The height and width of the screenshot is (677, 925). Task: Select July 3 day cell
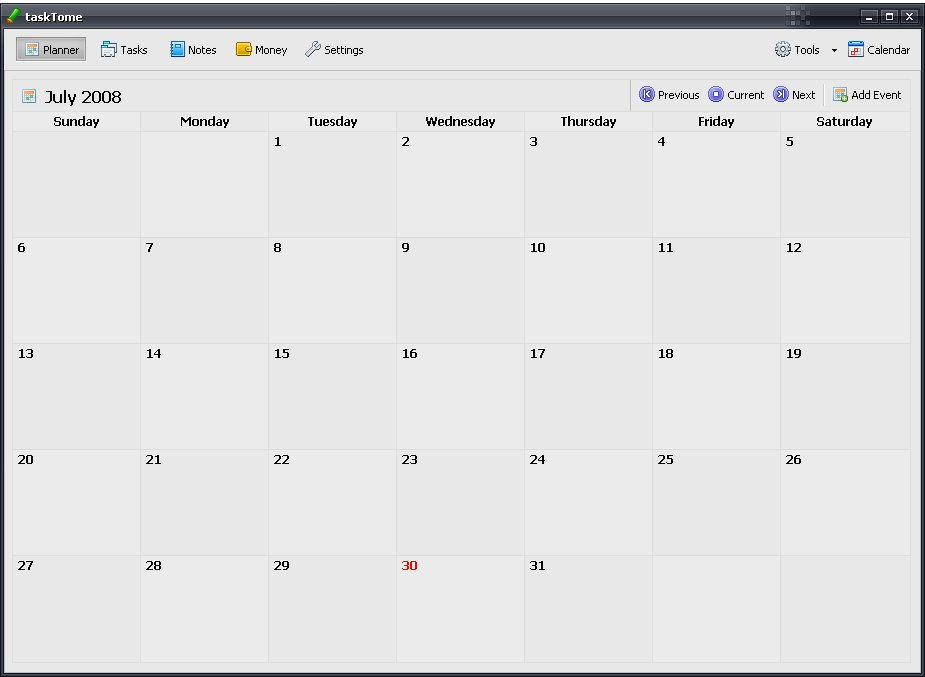point(588,185)
